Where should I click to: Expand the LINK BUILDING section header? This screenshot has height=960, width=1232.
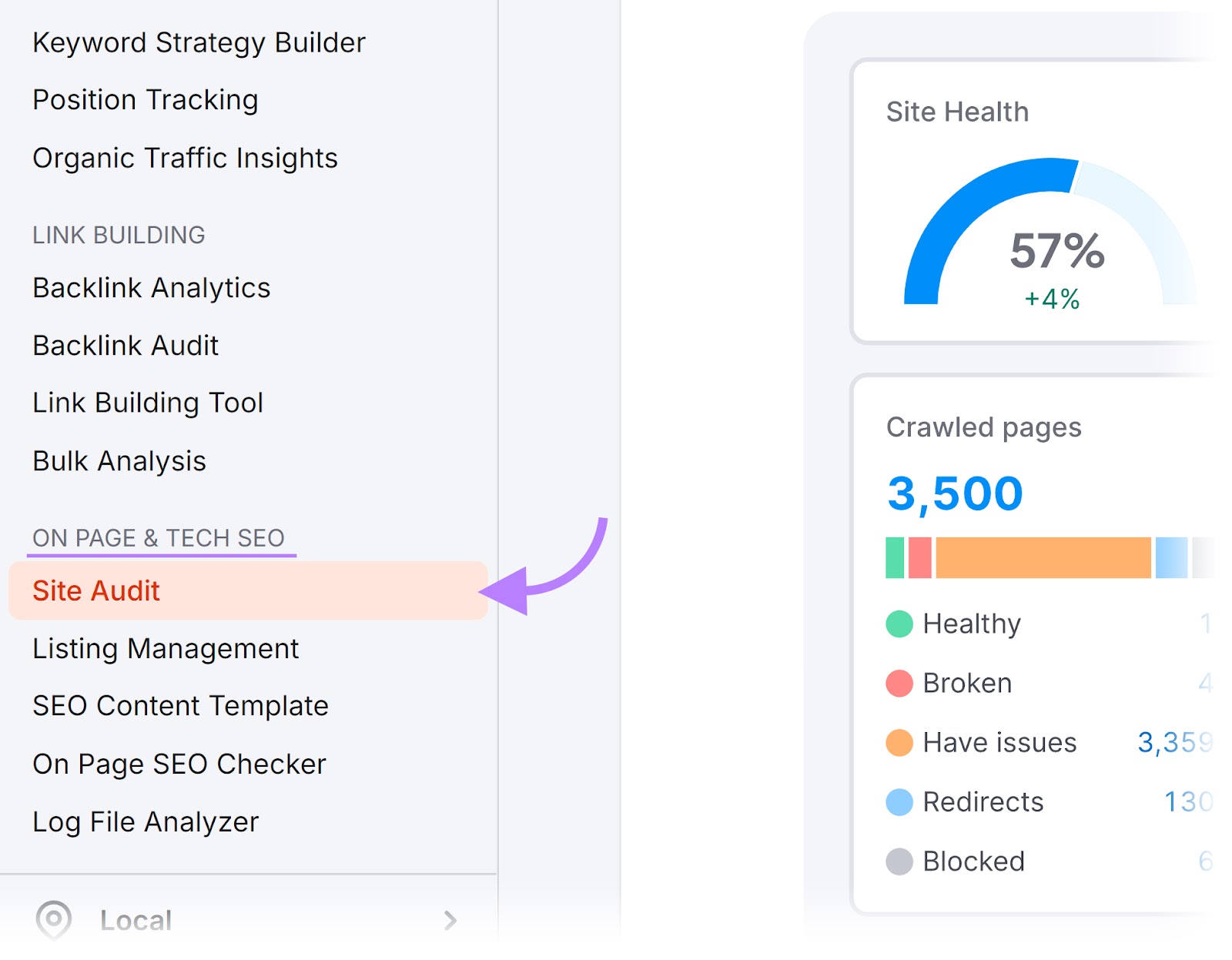(x=119, y=235)
